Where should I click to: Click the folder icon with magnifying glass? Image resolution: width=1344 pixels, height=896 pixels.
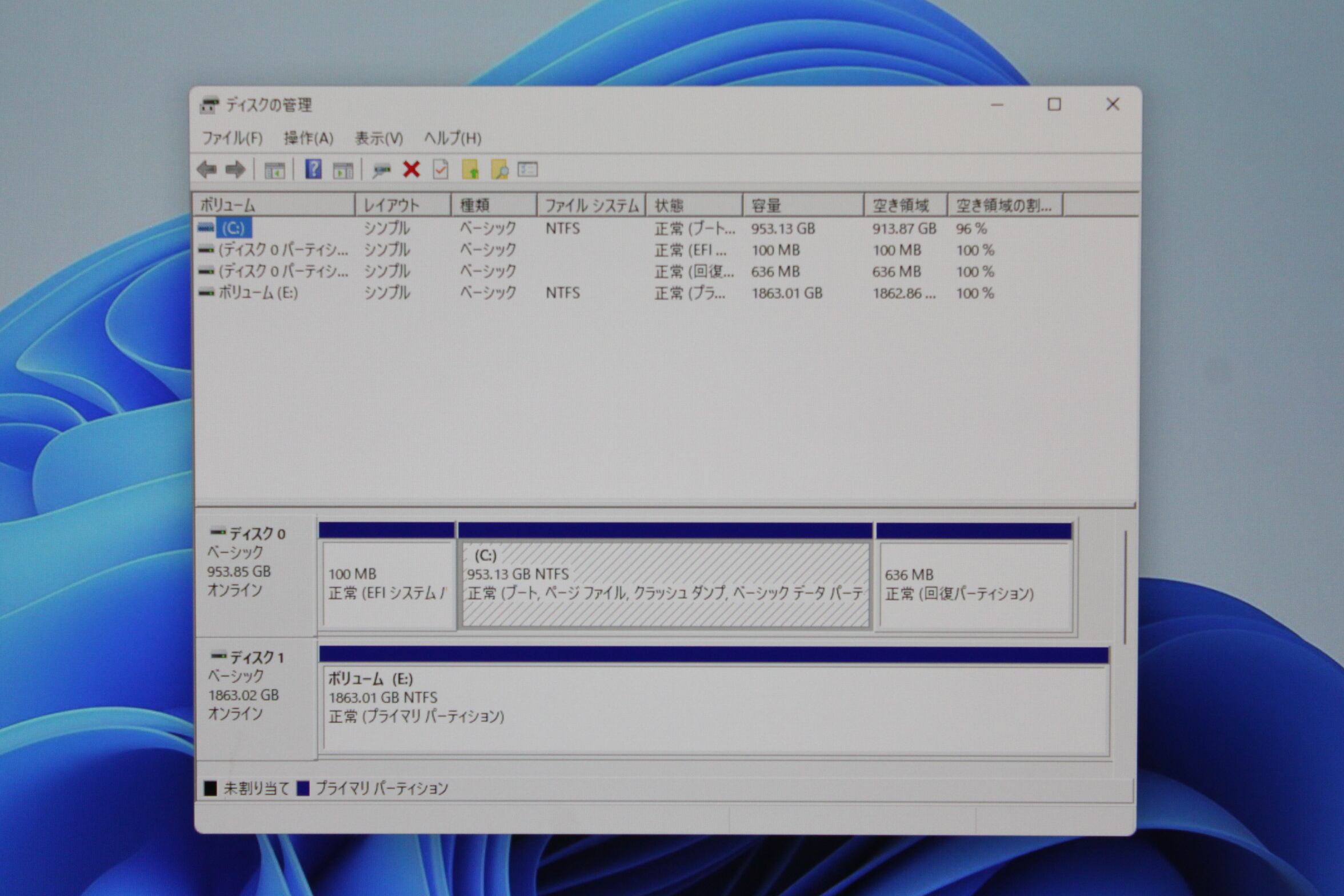(x=499, y=170)
